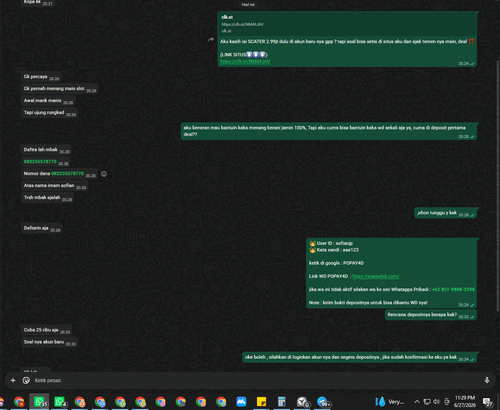The width and height of the screenshot is (500, 410).
Task: Tap the +62 851 WhatsApp Pribadi number
Action: [x=453, y=289]
